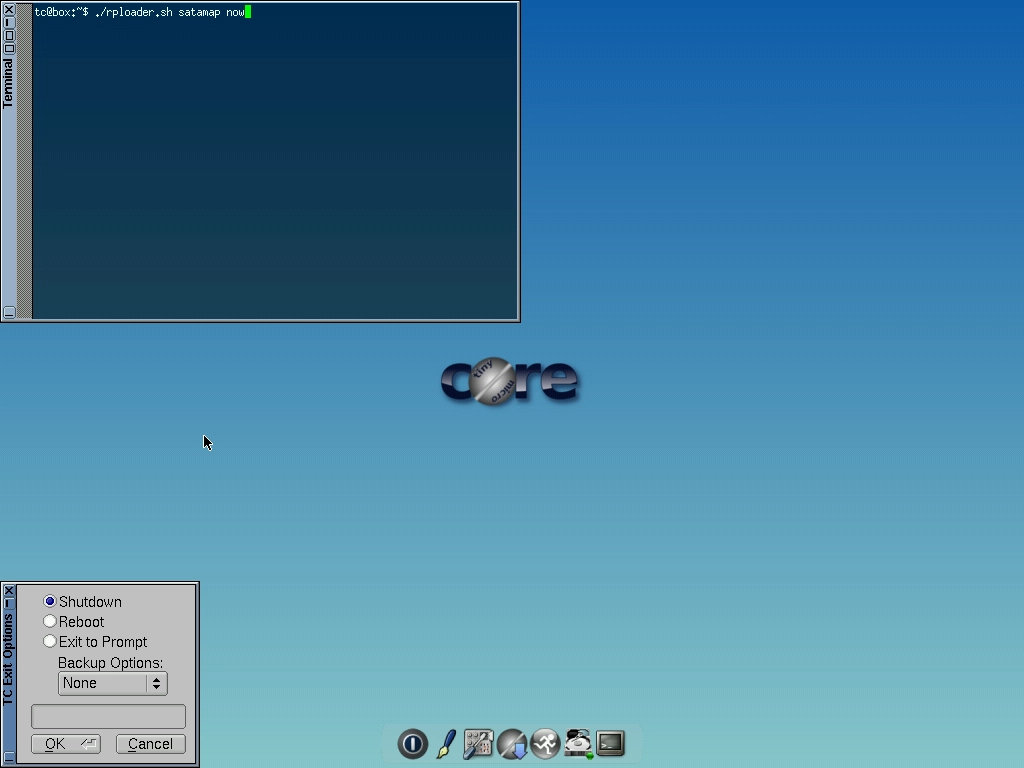
Task: Click the Terminal window's hatched scrollbar strip
Action: click(25, 161)
